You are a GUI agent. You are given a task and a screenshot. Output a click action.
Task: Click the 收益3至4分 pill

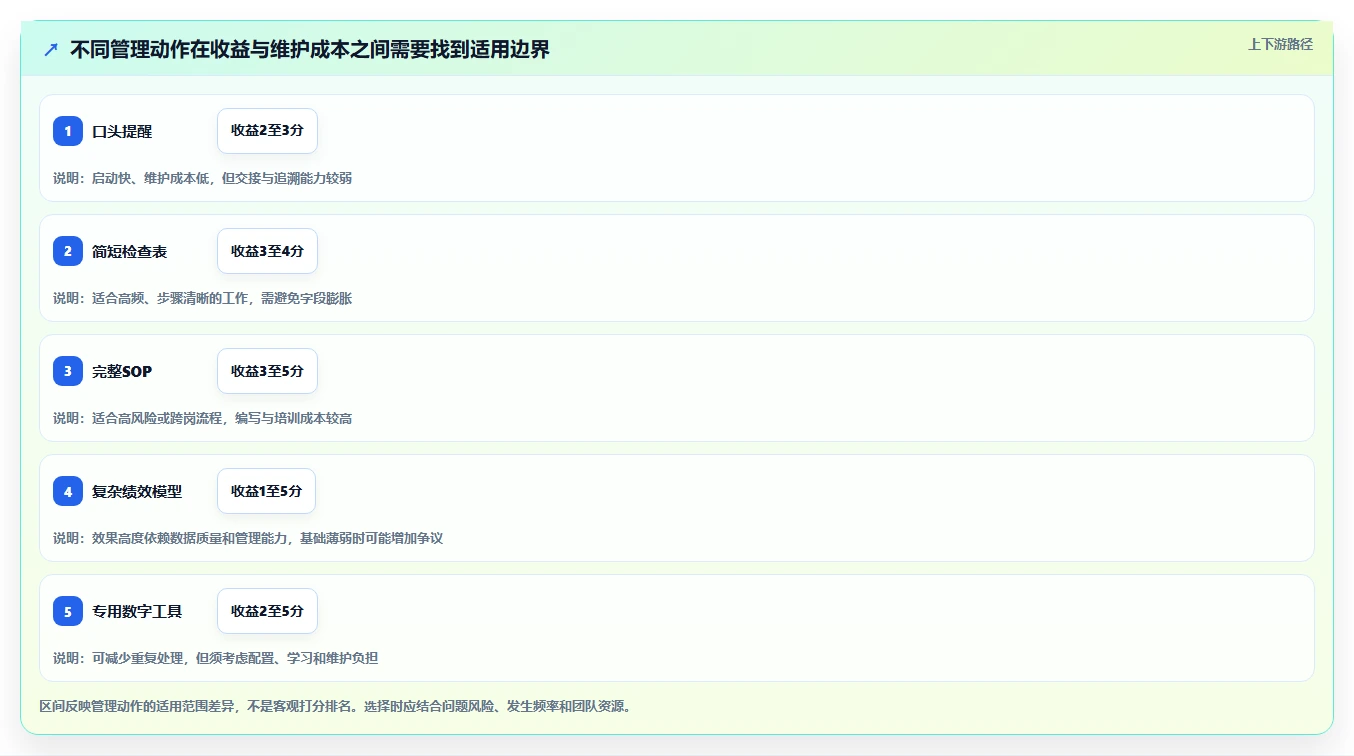pos(267,251)
